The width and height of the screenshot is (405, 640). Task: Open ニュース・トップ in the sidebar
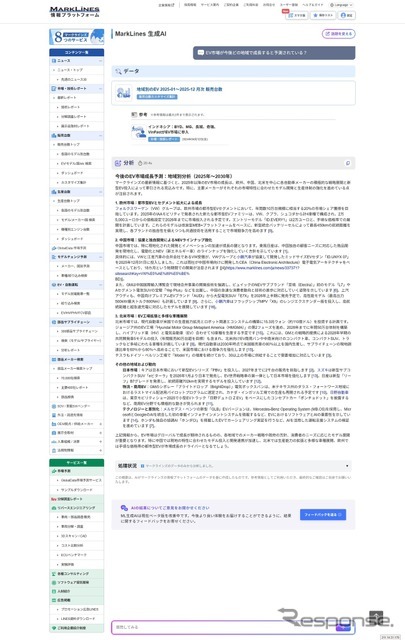[70, 70]
